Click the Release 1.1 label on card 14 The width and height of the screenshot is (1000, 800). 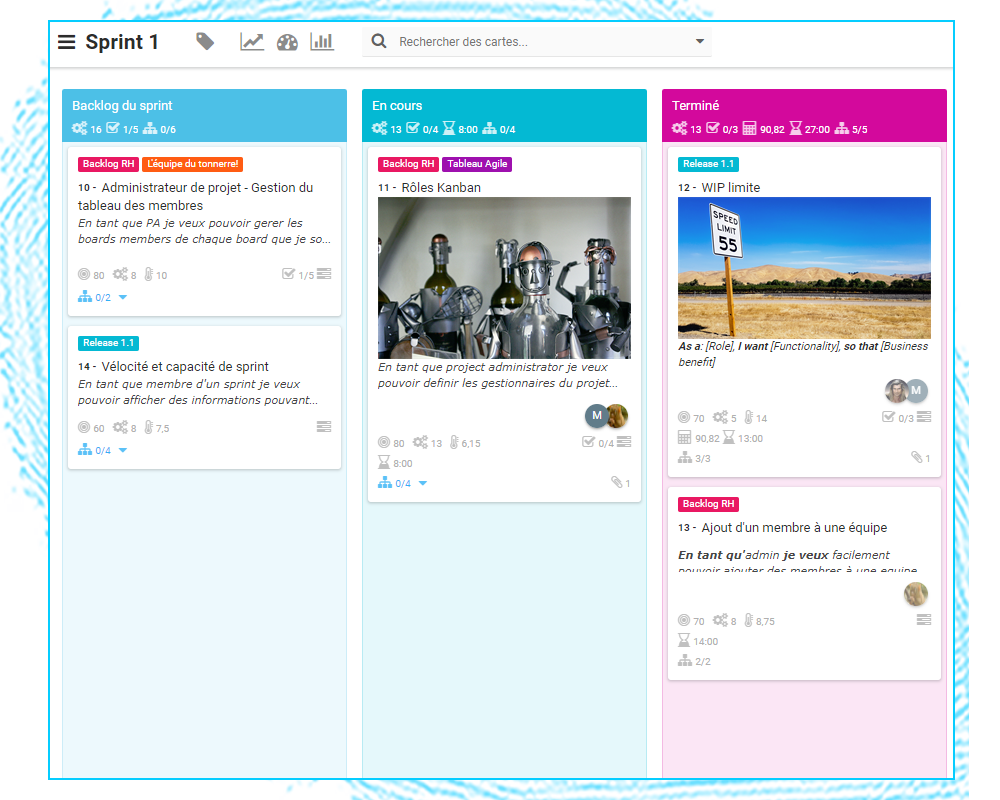pos(108,343)
